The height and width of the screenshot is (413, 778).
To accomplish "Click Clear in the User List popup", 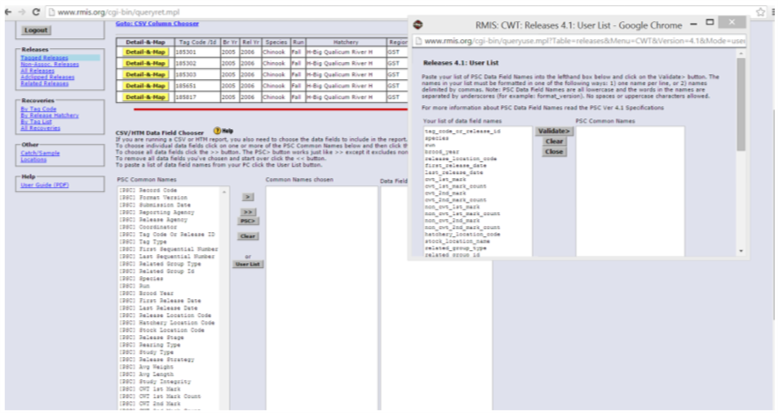I will click(554, 141).
